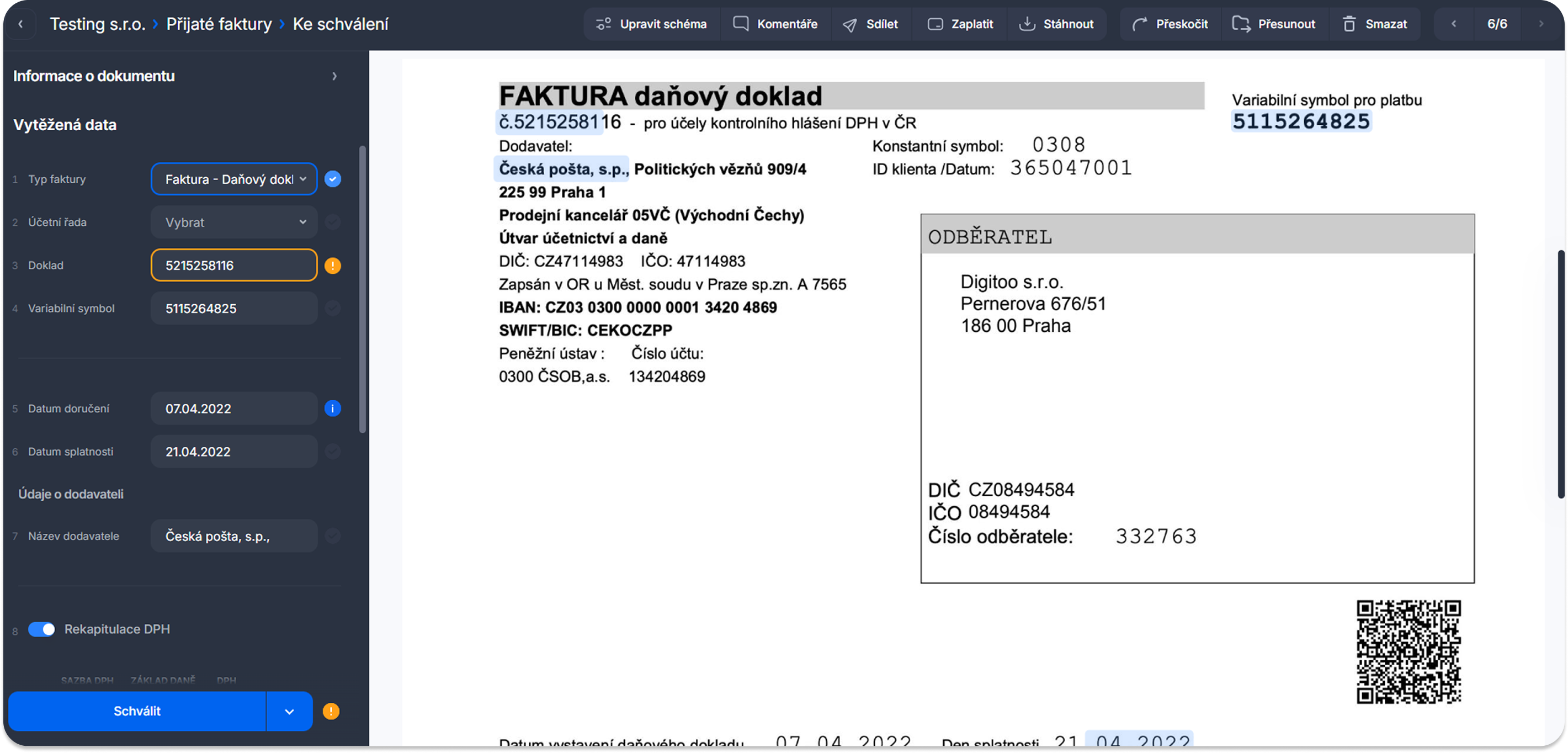Skip document with Přeskočit

click(1170, 24)
